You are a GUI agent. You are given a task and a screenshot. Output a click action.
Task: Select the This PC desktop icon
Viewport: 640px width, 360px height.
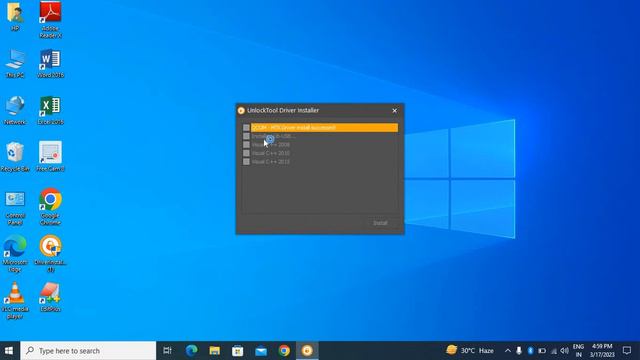point(15,63)
